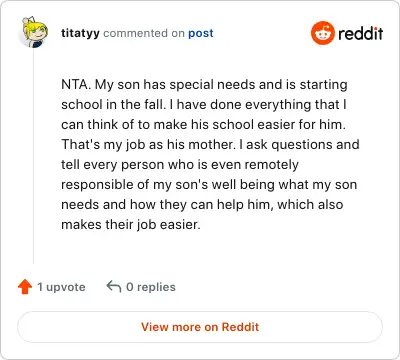Click the final line "makes their job easier."

pos(131,225)
